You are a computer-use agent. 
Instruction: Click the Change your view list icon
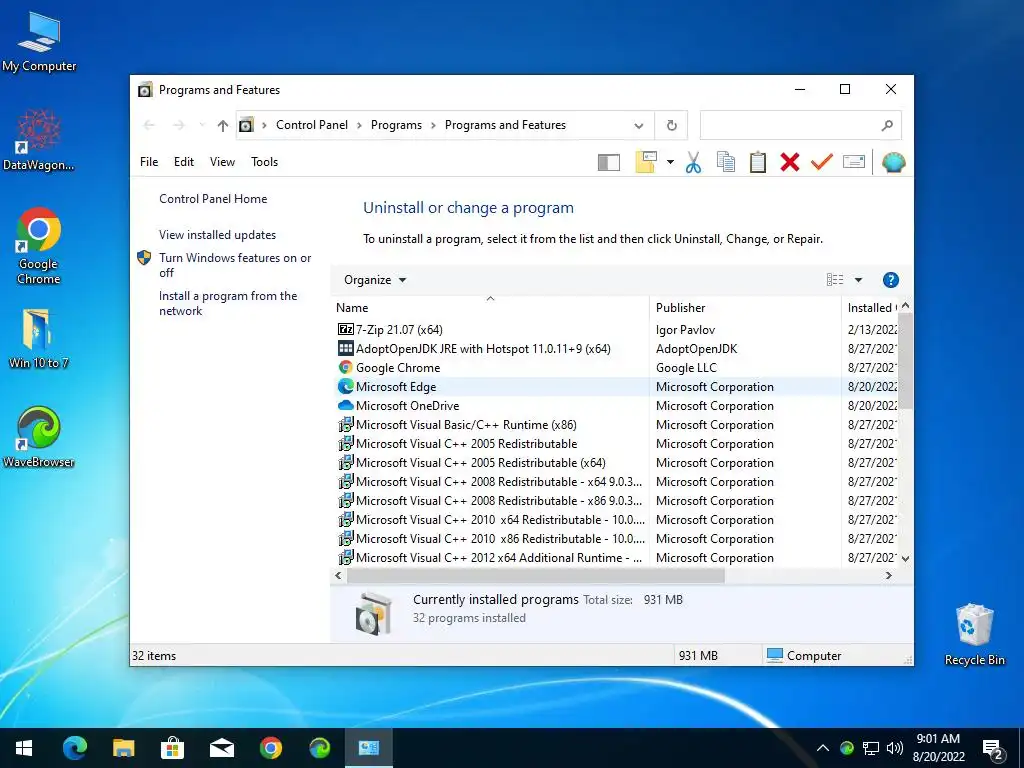coord(835,280)
